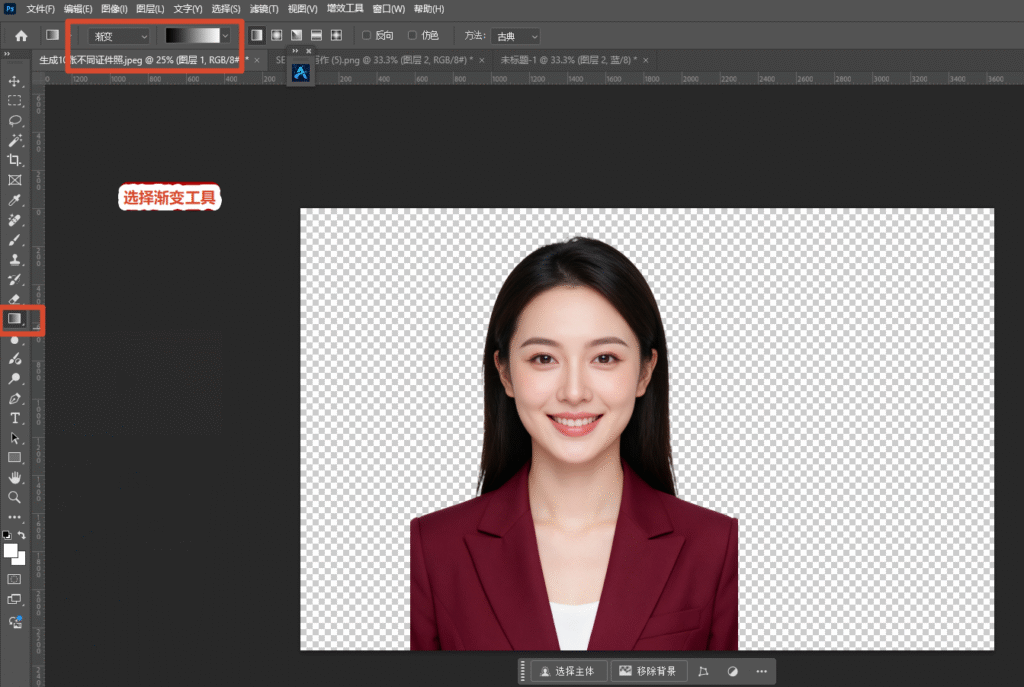Close the (5).png document tab
This screenshot has height=687, width=1024.
482,60
